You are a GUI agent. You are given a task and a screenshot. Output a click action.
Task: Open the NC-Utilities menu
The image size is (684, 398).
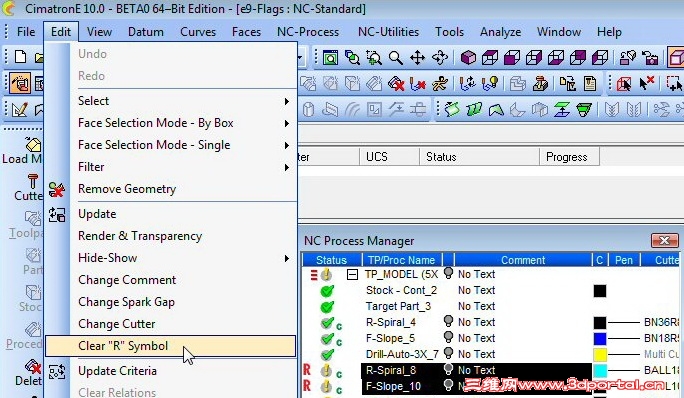tap(388, 32)
